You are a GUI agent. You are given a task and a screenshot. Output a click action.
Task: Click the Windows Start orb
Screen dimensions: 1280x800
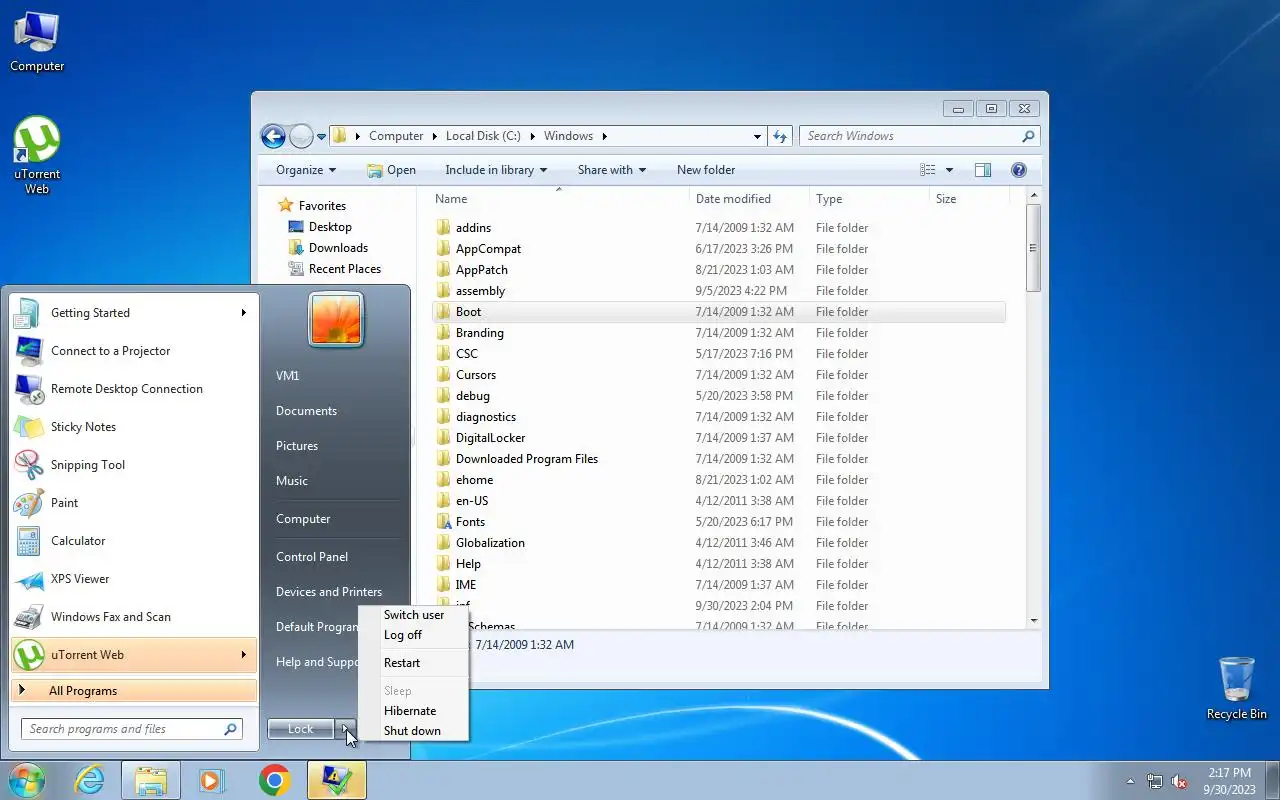pos(26,779)
